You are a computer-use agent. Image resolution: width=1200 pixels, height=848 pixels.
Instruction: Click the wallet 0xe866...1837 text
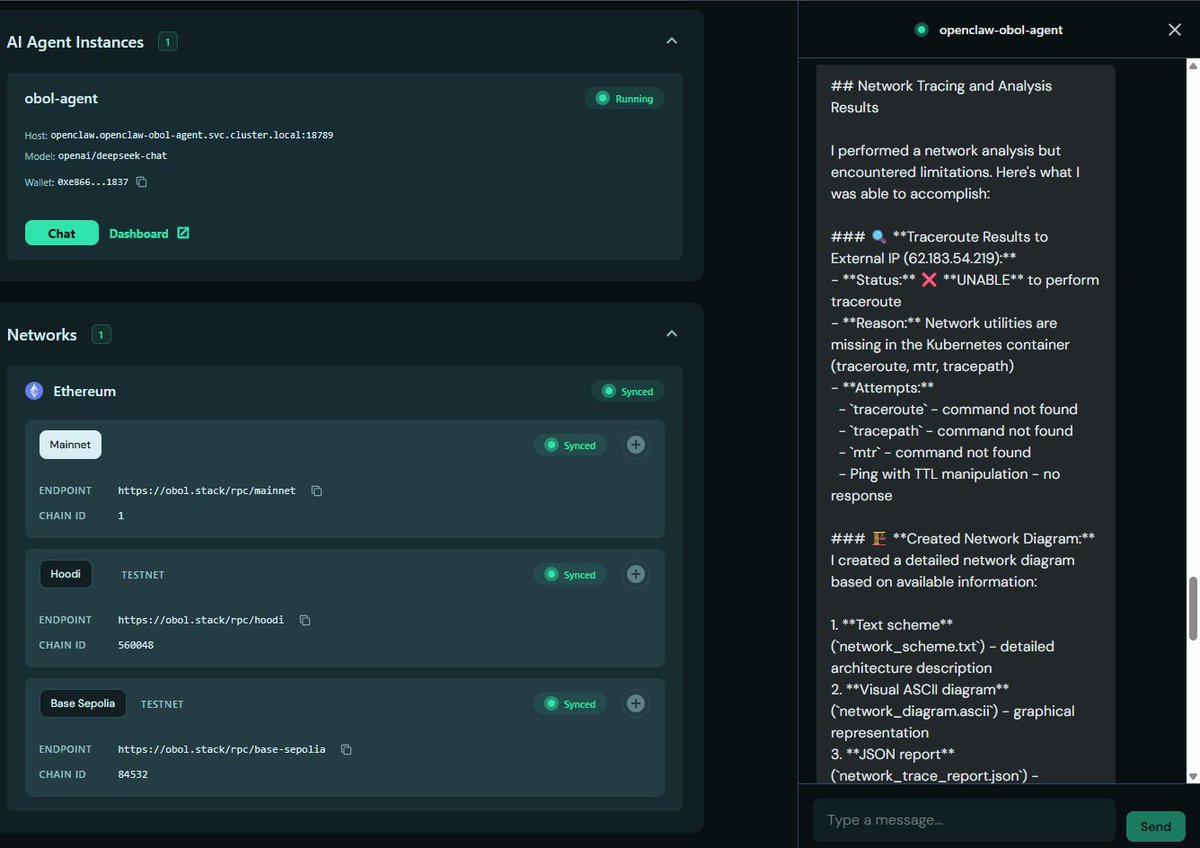pyautogui.click(x=93, y=182)
